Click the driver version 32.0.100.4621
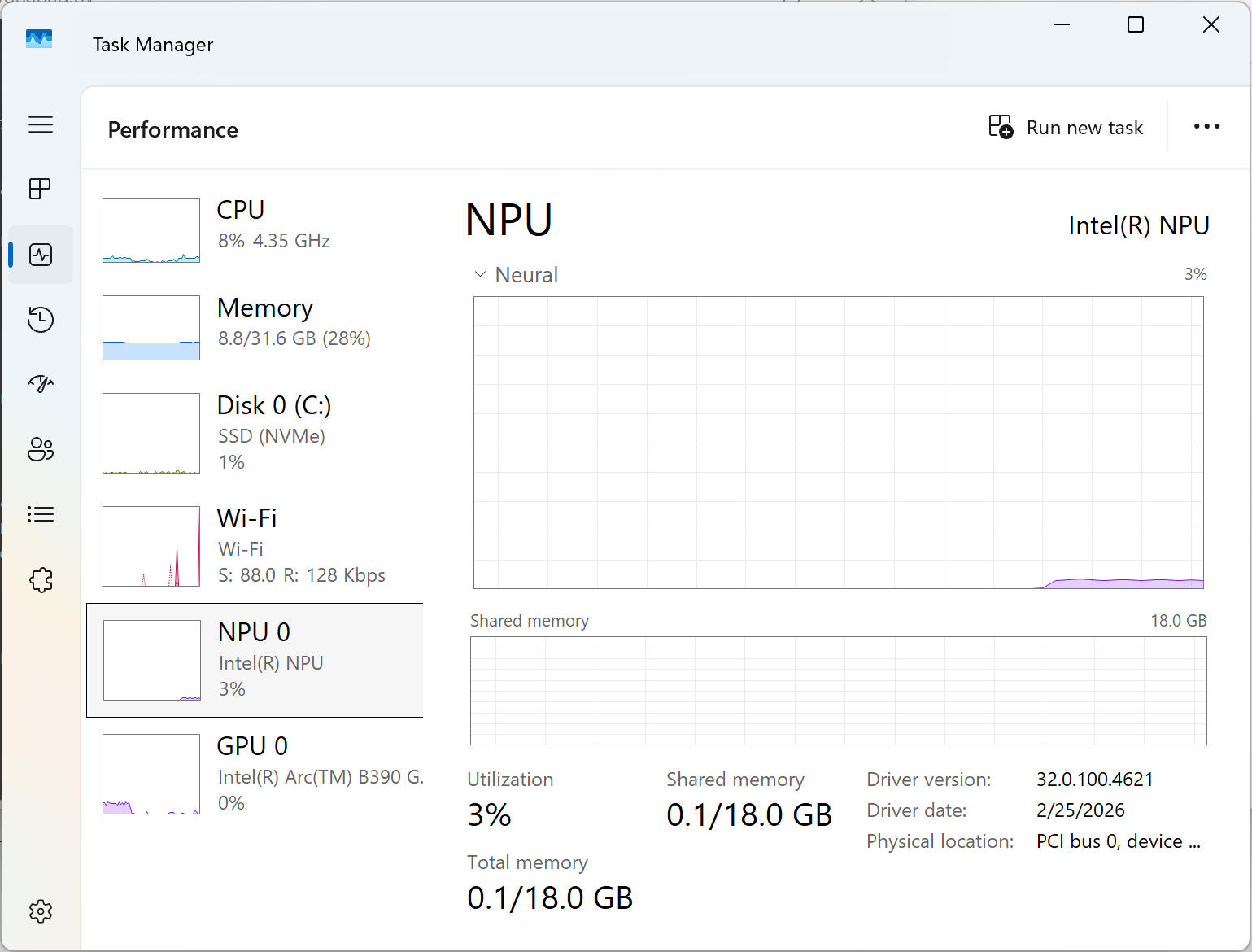The height and width of the screenshot is (952, 1252). pos(1095,780)
